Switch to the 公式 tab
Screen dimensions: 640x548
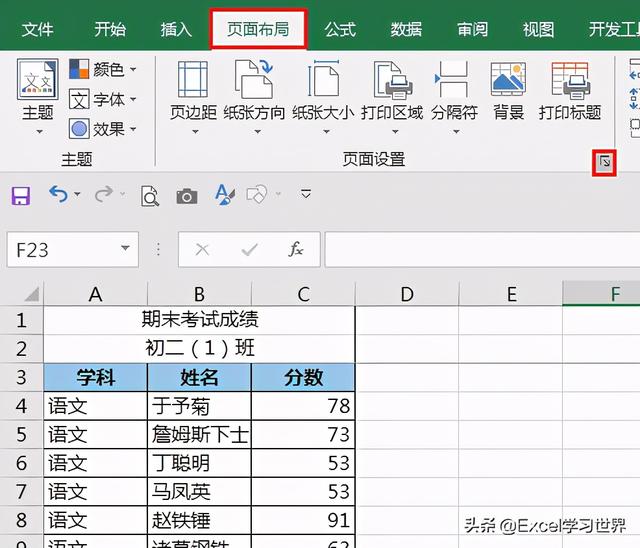click(340, 29)
